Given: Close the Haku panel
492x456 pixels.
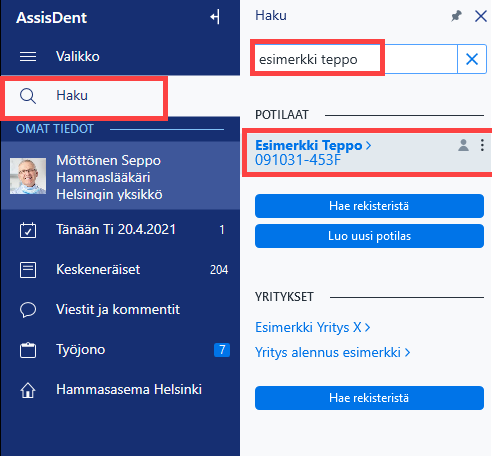Looking at the screenshot, I should 481,16.
